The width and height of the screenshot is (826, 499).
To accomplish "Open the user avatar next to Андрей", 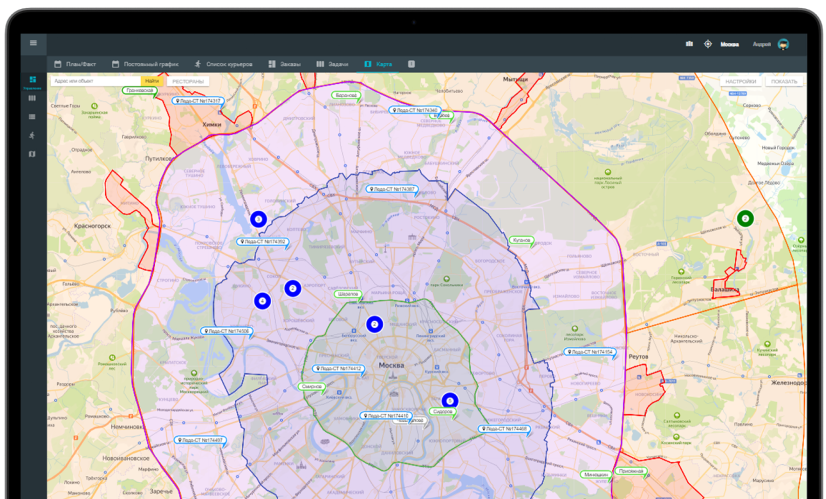I will tap(783, 44).
